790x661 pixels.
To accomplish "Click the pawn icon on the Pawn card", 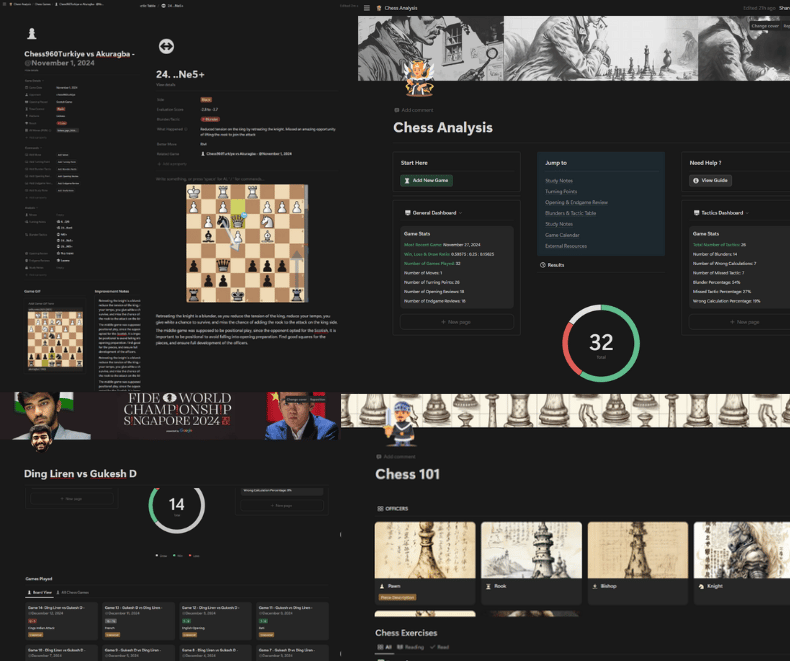I will [x=382, y=586].
